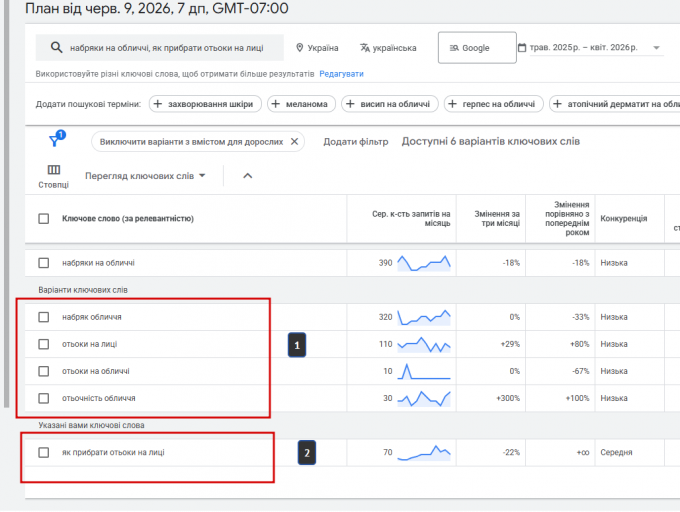
Task: Click Додати фільтр
Action: (x=356, y=142)
